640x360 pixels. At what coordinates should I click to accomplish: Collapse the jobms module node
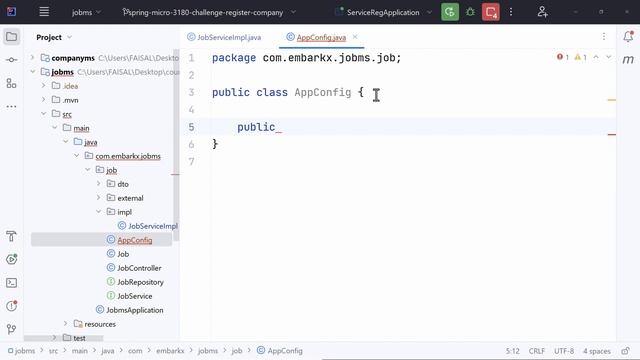pyautogui.click(x=33, y=71)
